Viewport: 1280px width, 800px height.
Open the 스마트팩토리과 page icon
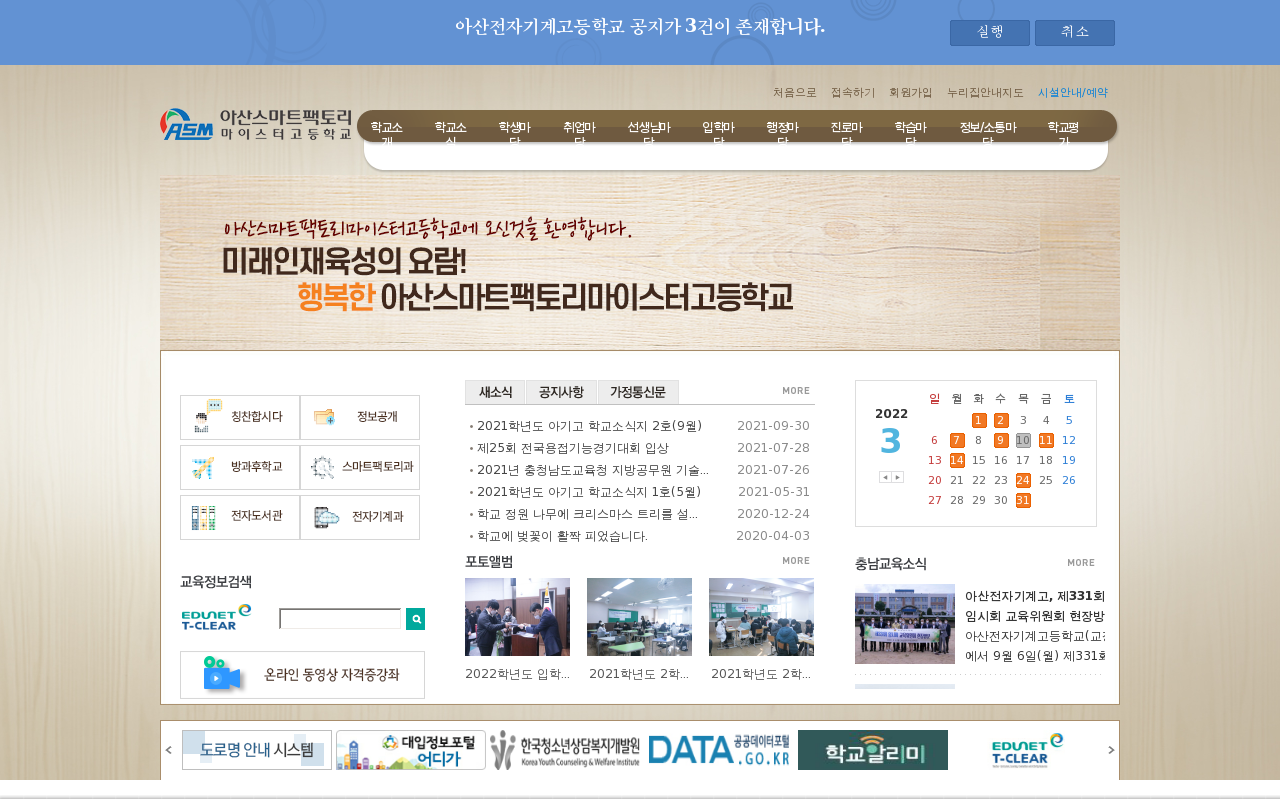320,467
